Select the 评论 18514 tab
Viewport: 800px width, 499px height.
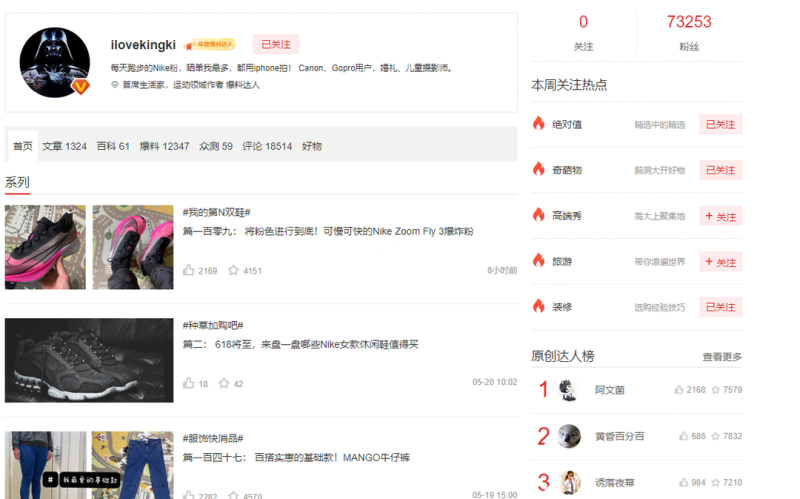tap(267, 146)
